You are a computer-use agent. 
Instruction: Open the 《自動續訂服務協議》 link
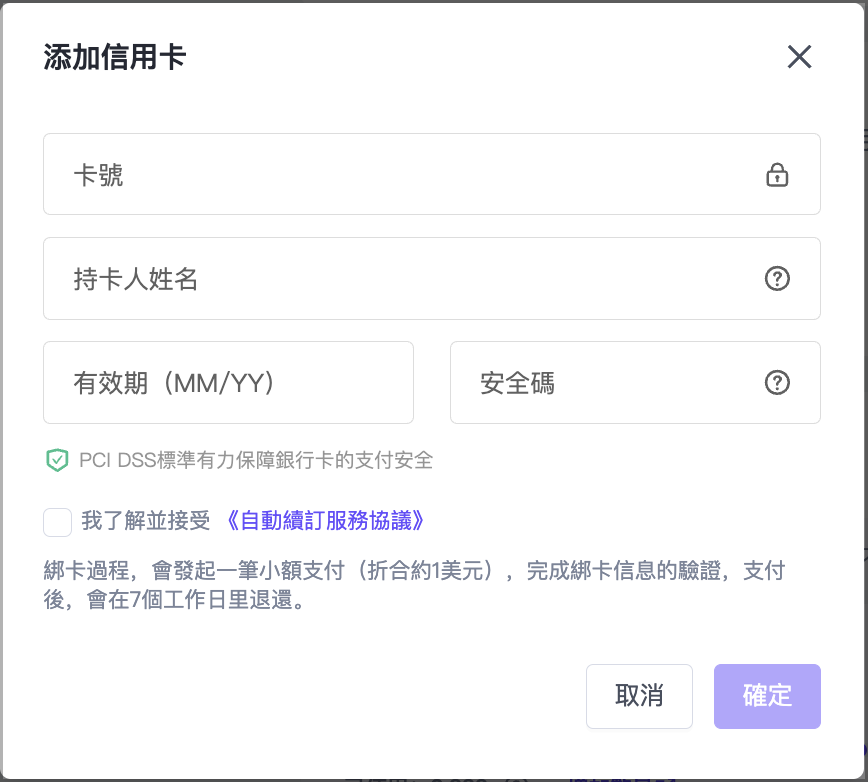click(x=327, y=521)
